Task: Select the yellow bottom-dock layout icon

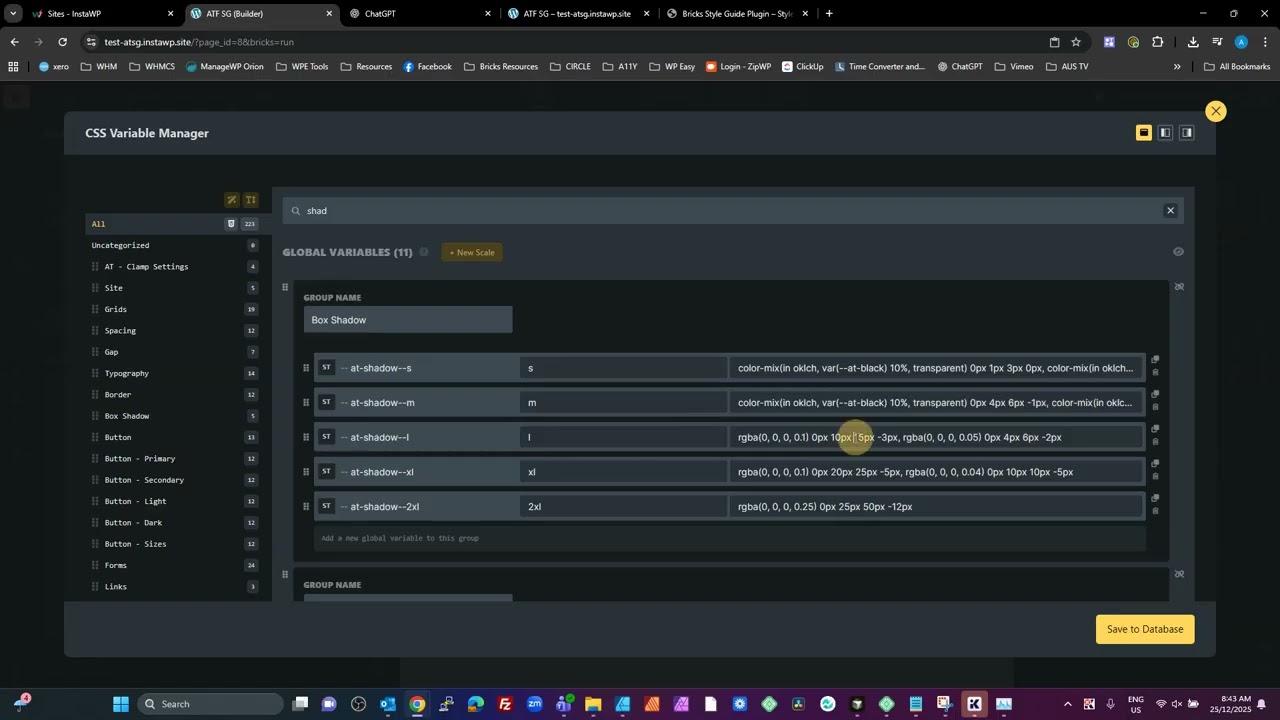Action: (1144, 133)
